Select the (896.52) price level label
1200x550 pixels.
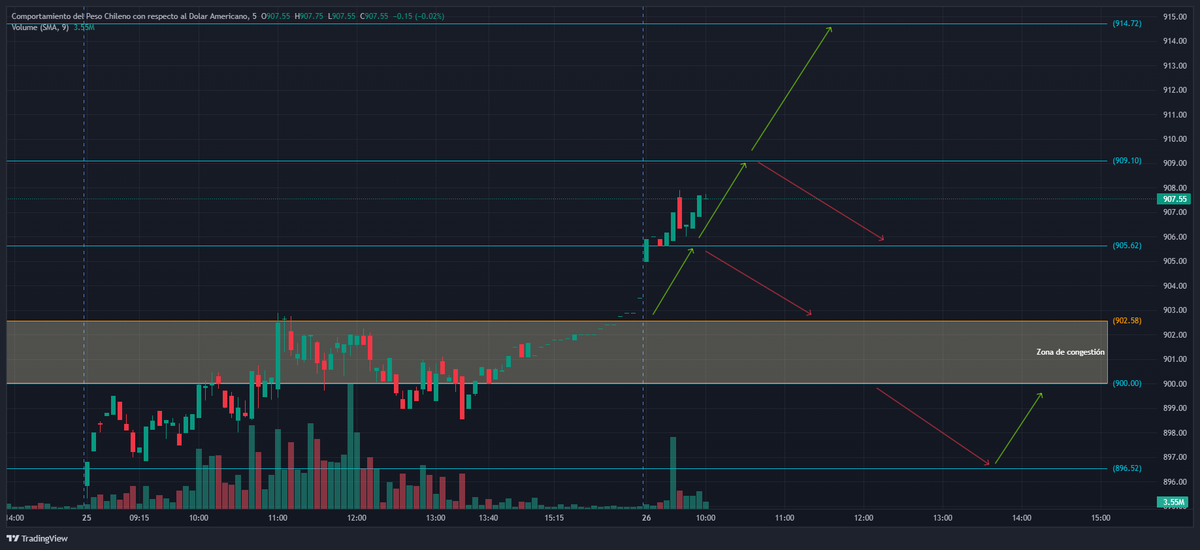[1127, 468]
